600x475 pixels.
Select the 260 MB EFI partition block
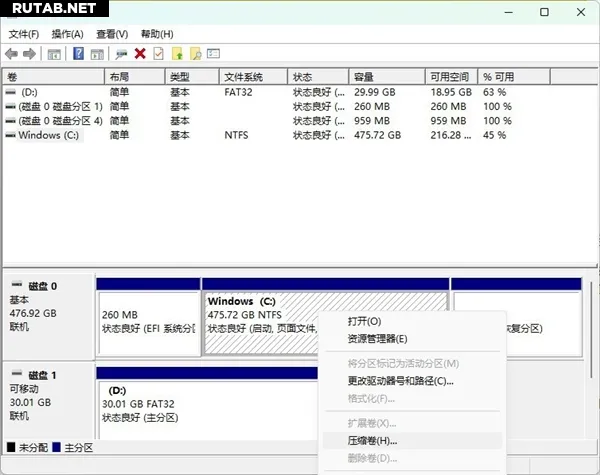(x=148, y=320)
